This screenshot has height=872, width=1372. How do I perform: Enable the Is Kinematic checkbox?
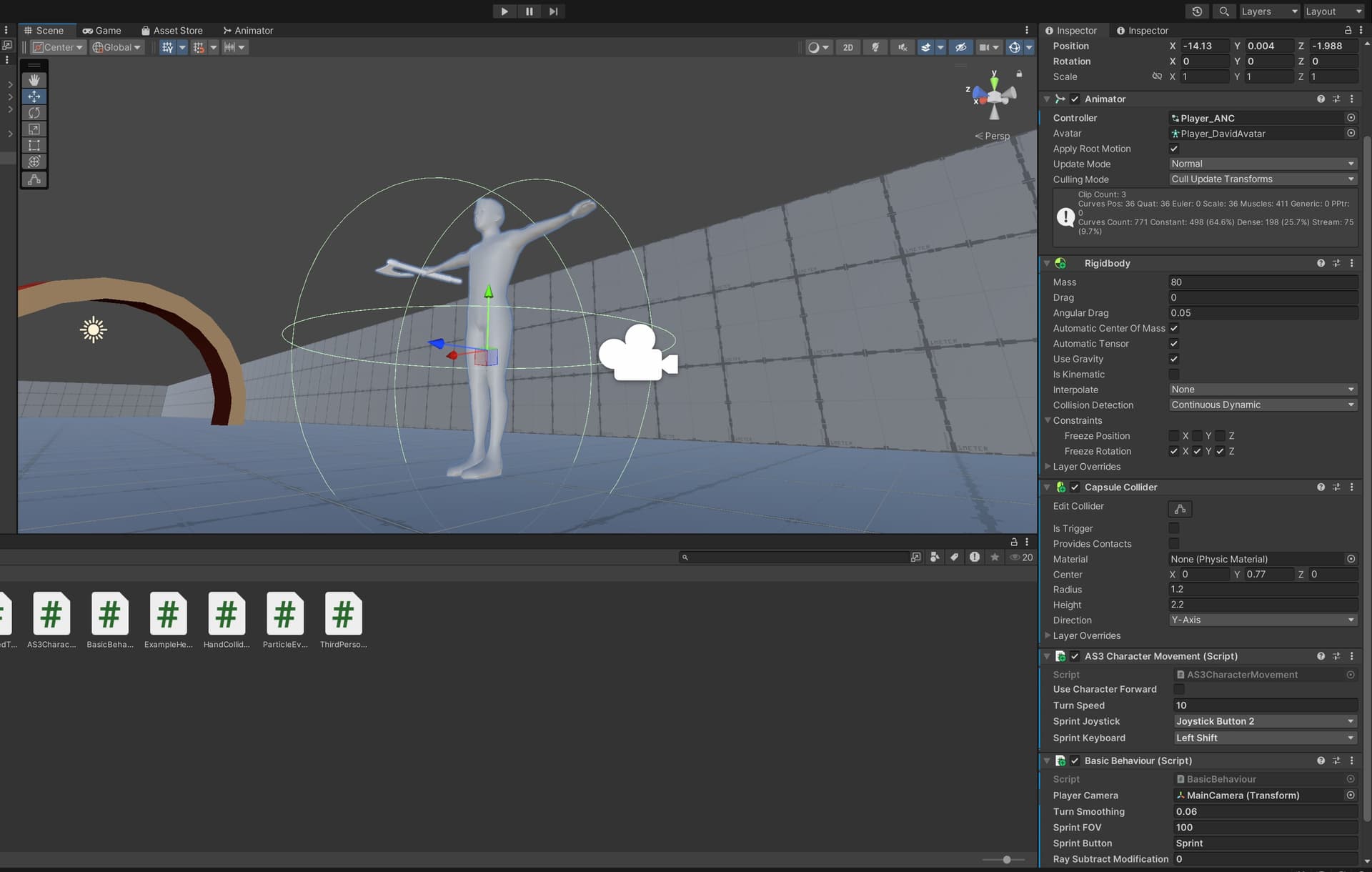[1174, 374]
